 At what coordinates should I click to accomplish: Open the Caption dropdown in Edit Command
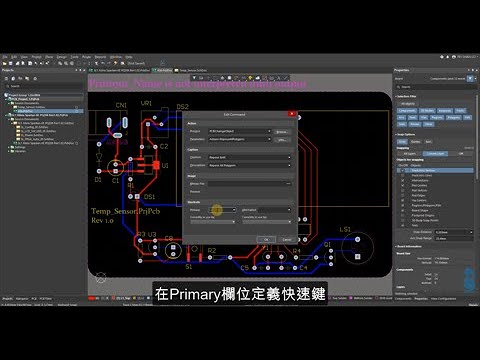point(289,157)
